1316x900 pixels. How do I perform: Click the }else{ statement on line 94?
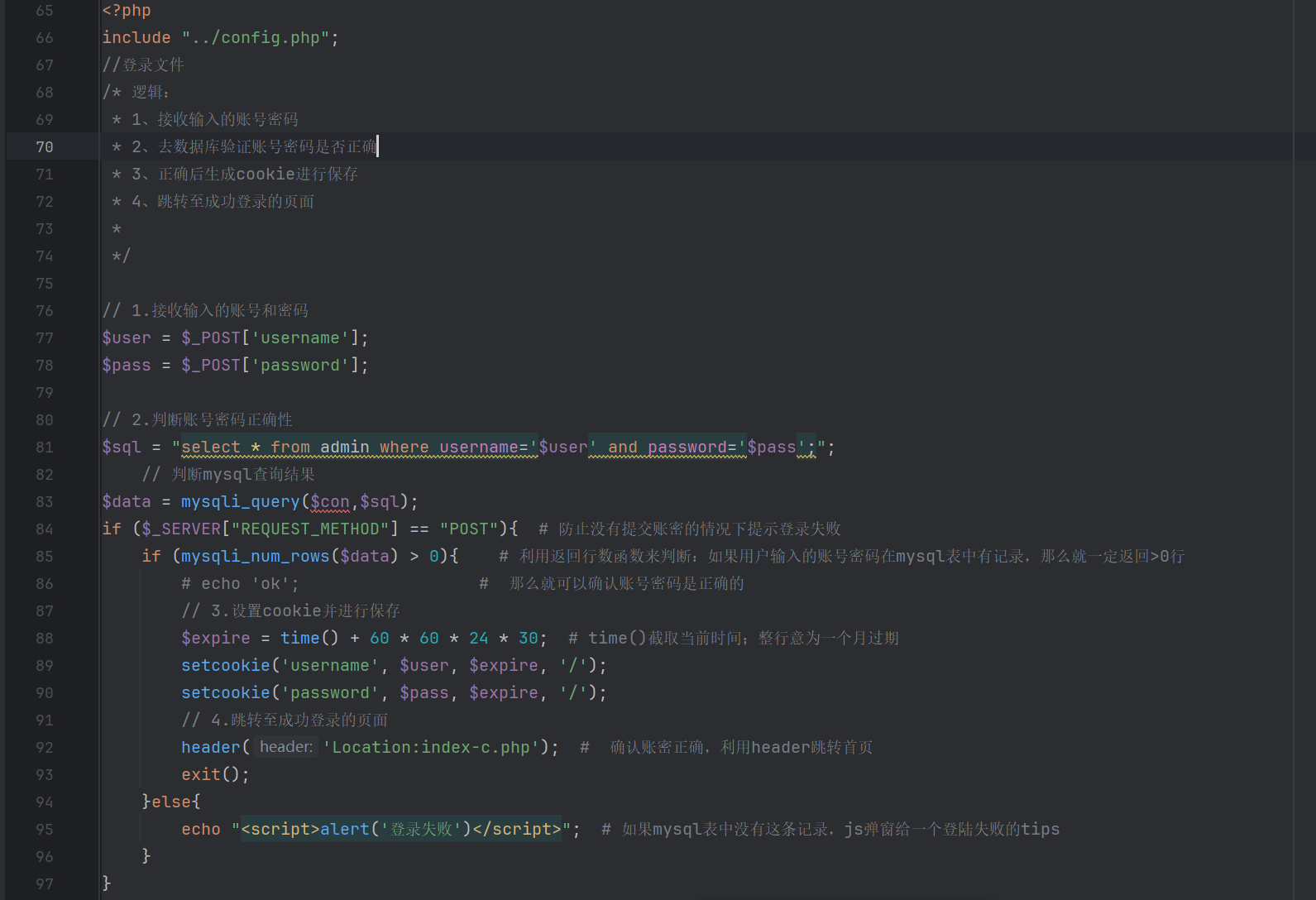pos(171,802)
